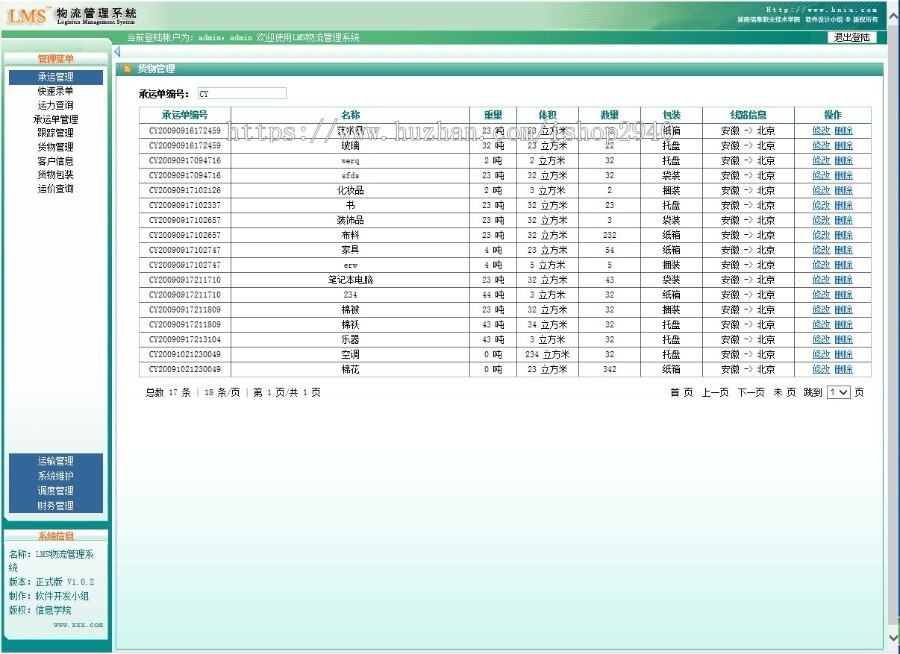The image size is (900, 654).
Task: Click 删除 for the 空调 row
Action: [x=844, y=355]
